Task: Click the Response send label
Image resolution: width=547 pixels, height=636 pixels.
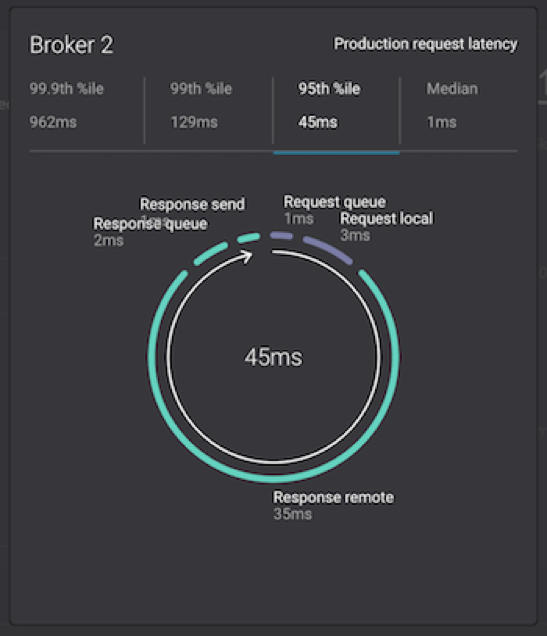Action: tap(192, 204)
